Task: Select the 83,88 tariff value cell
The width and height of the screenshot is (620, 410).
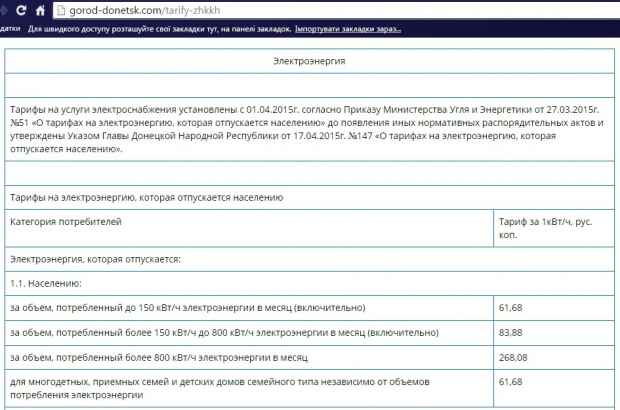Action: tap(511, 332)
